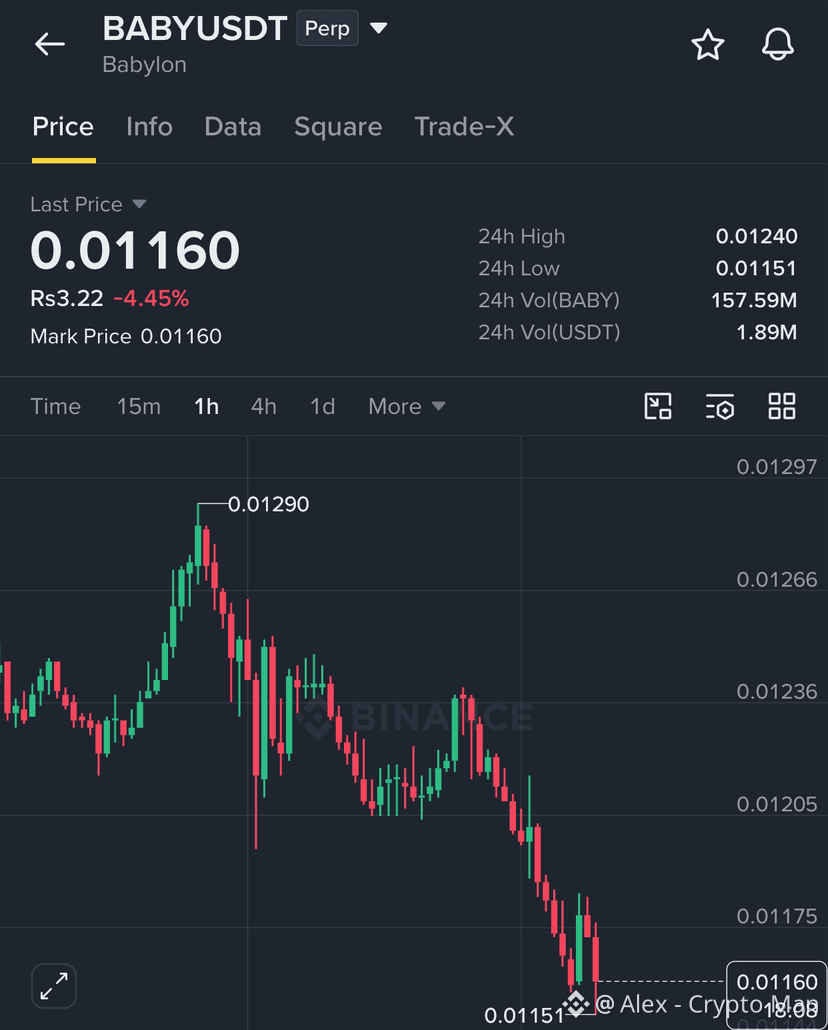Expand chart to fullscreen with arrows icon
Screen dimensions: 828x1030
[54, 986]
